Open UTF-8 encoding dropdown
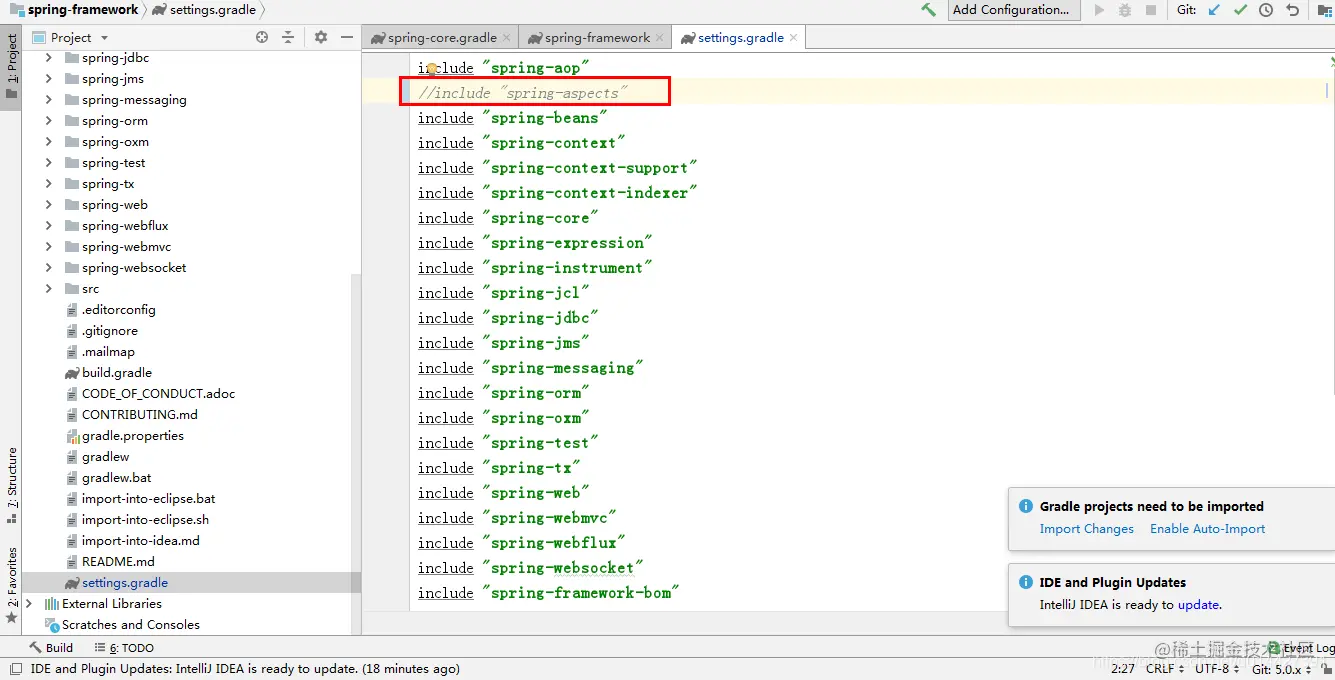Viewport: 1335px width, 680px height. click(1217, 669)
